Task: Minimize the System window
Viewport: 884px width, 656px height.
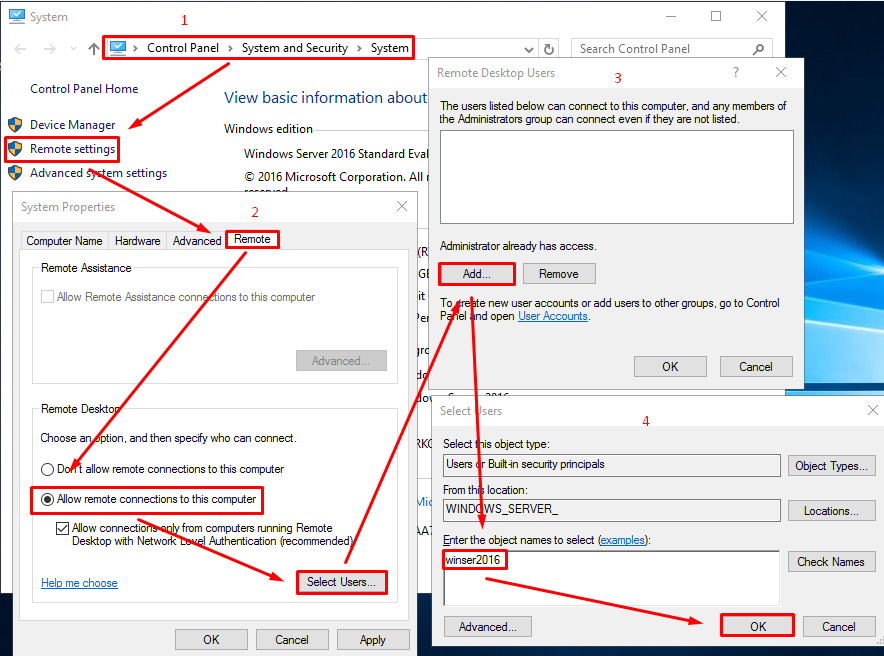Action: click(671, 16)
